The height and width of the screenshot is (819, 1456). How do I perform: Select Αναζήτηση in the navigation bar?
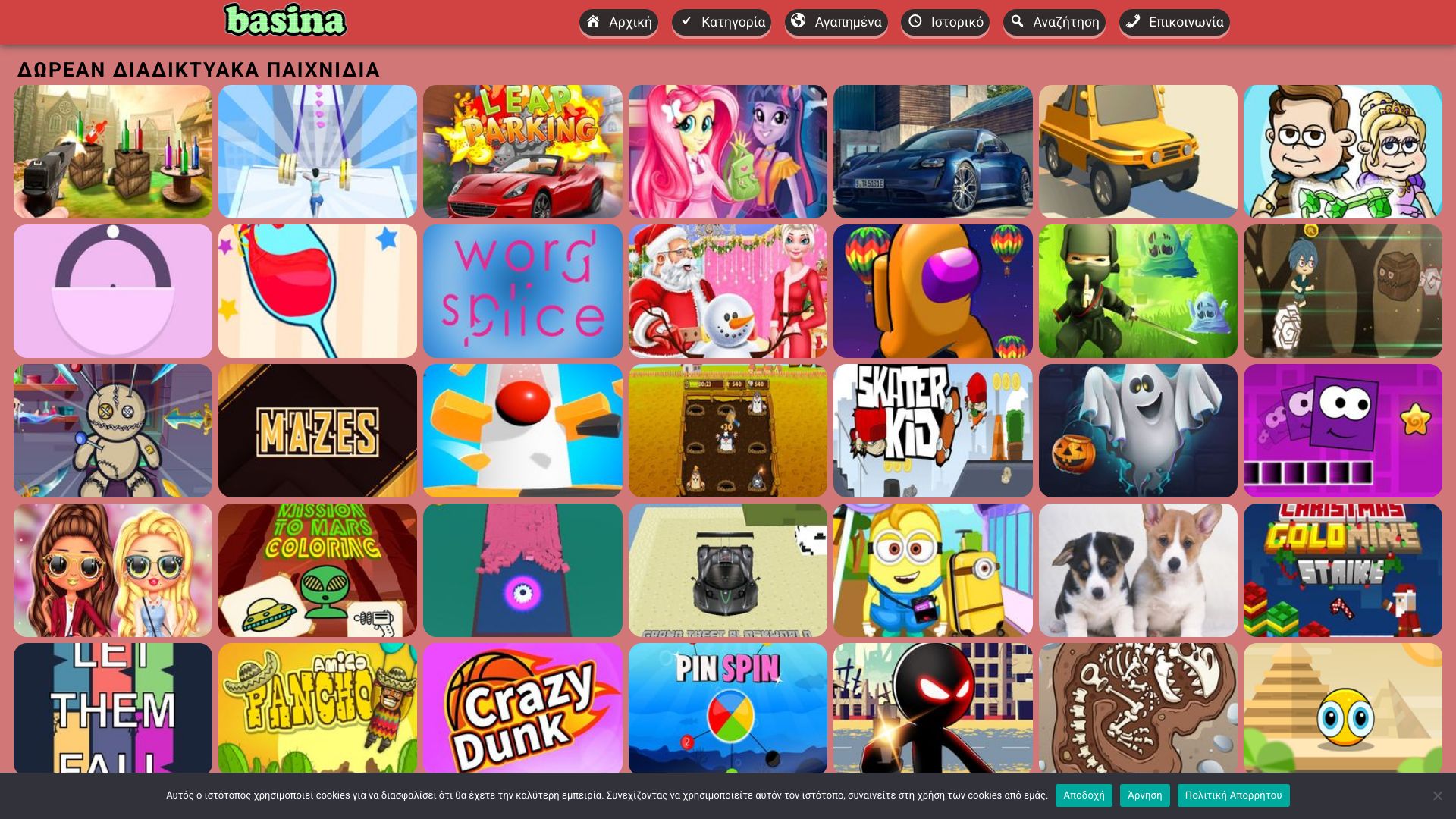(x=1054, y=22)
